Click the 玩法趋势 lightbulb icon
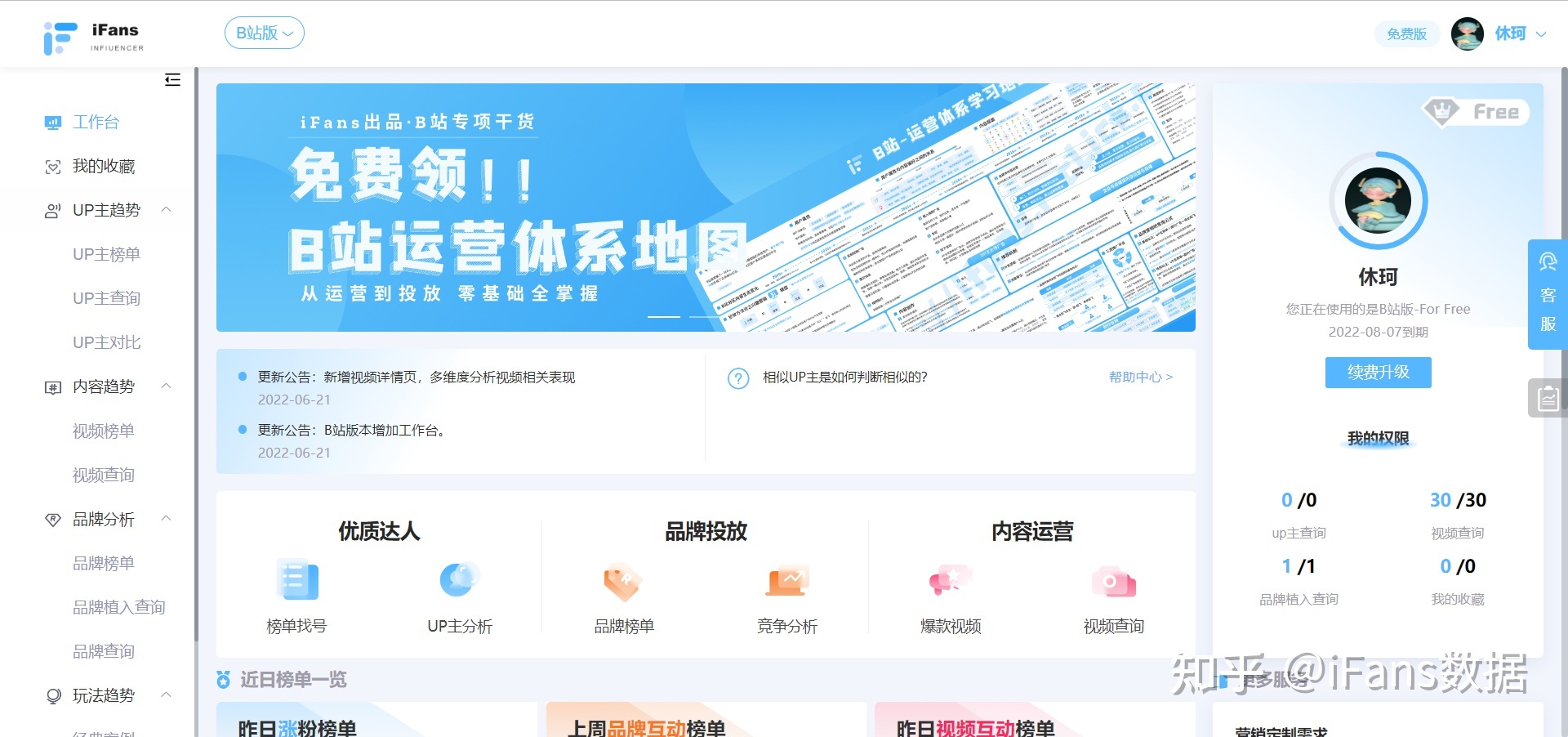The width and height of the screenshot is (1568, 737). [x=53, y=696]
